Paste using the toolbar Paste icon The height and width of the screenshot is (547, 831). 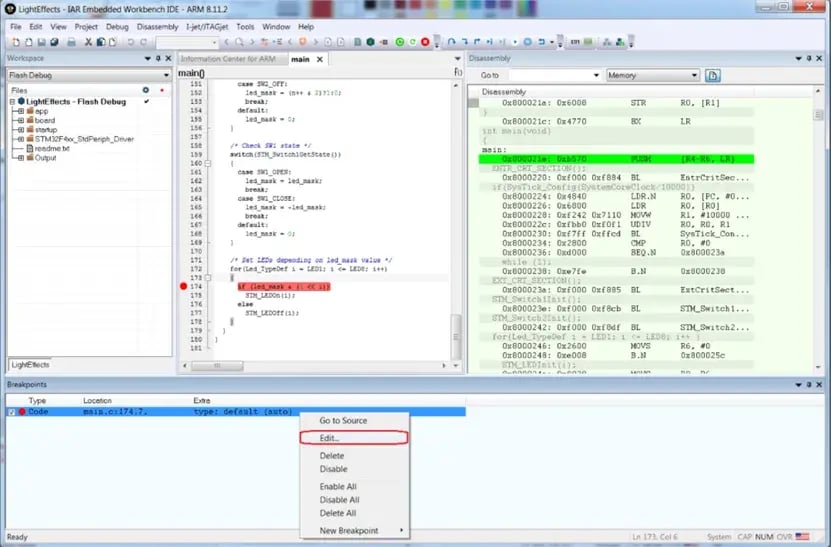pos(112,42)
